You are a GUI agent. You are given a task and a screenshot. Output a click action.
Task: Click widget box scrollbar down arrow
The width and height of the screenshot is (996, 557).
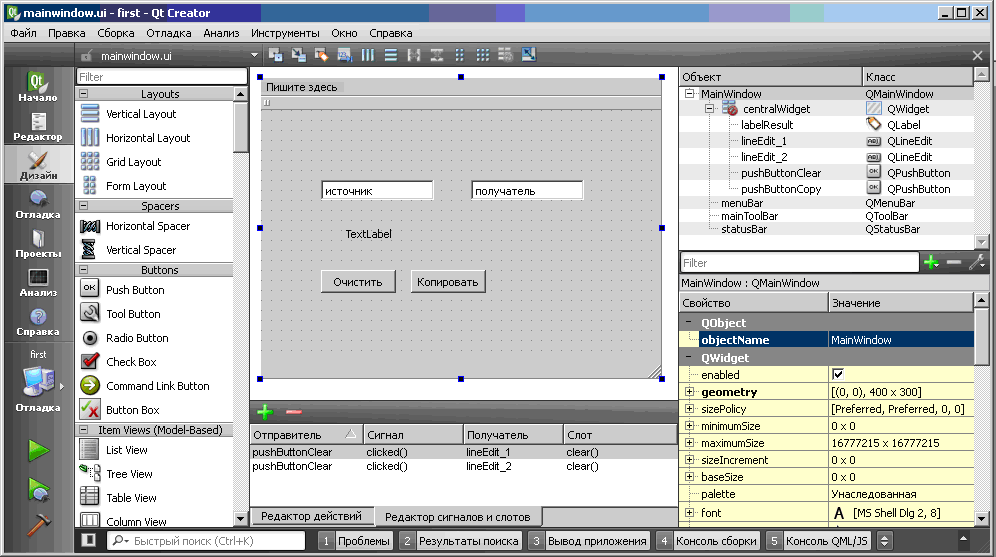tap(241, 518)
